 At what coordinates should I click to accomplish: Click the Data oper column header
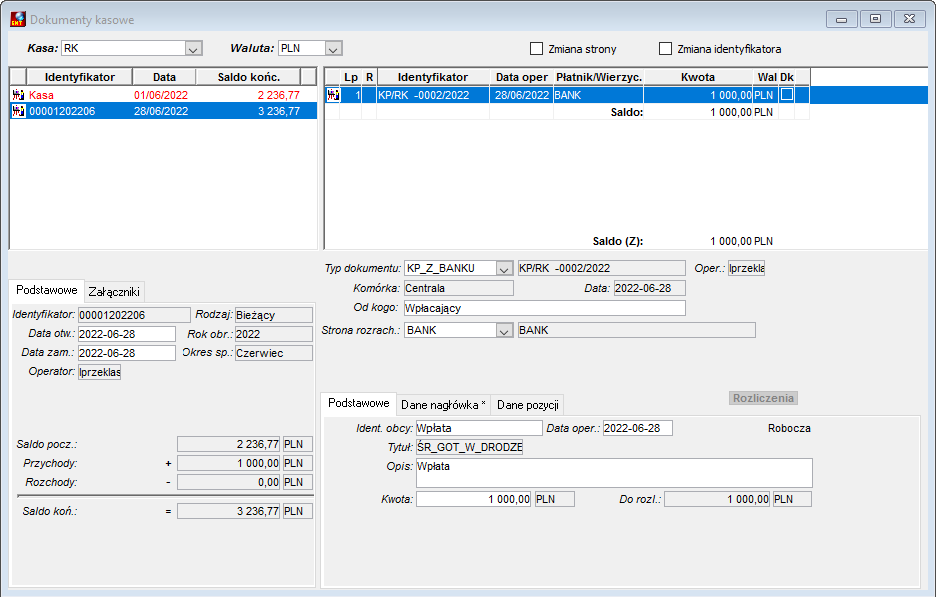click(x=522, y=77)
